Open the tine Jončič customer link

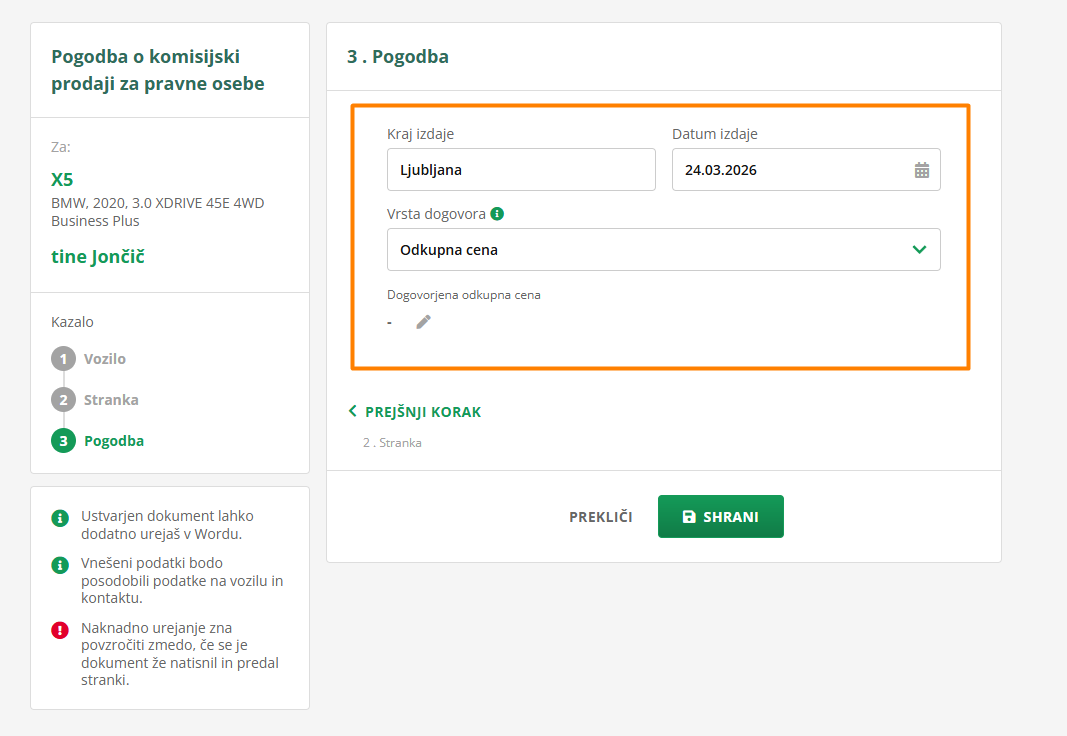click(98, 257)
